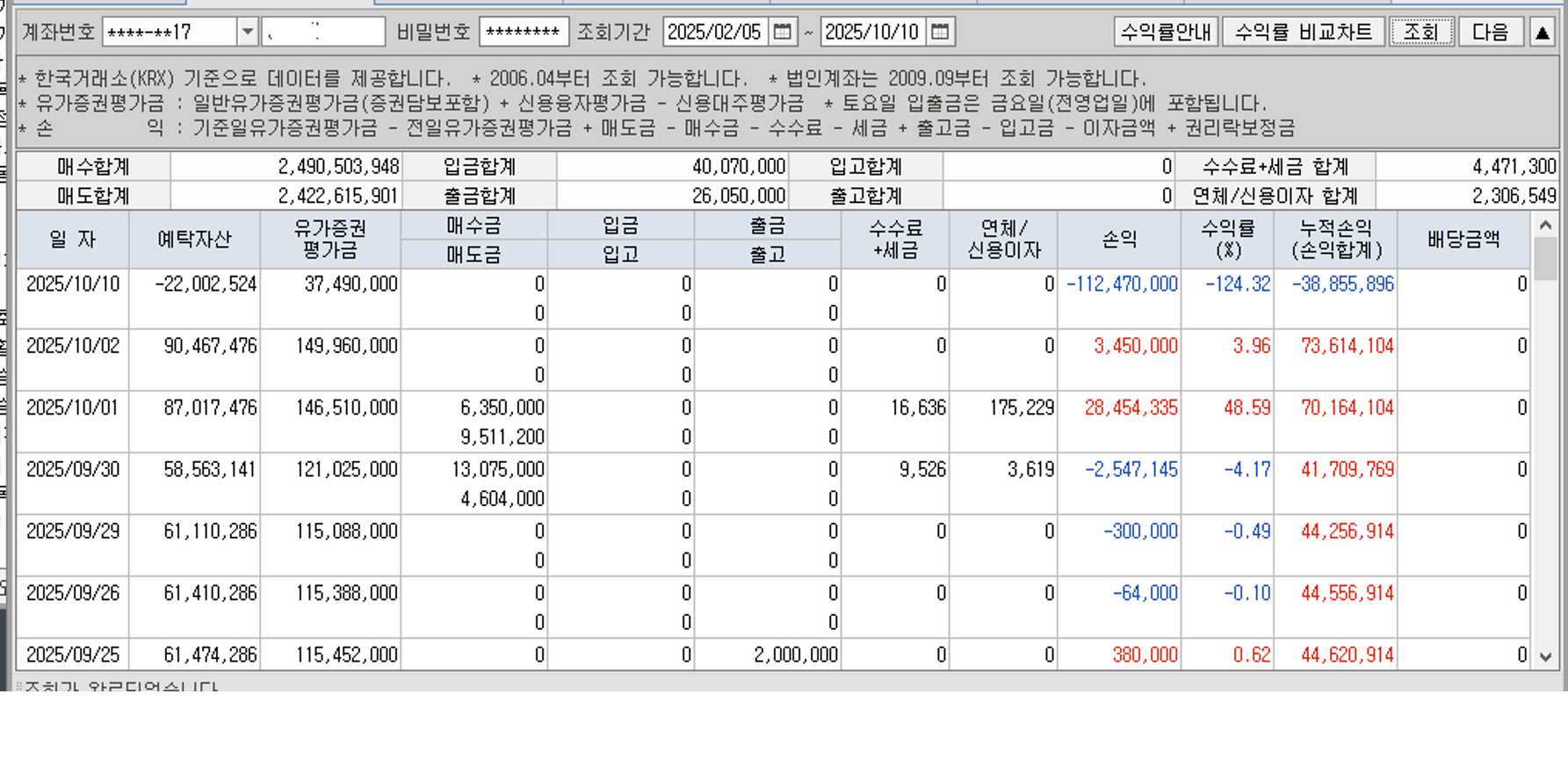
Task: Click the 매수합계 value 2,490,503,948
Action: point(338,167)
